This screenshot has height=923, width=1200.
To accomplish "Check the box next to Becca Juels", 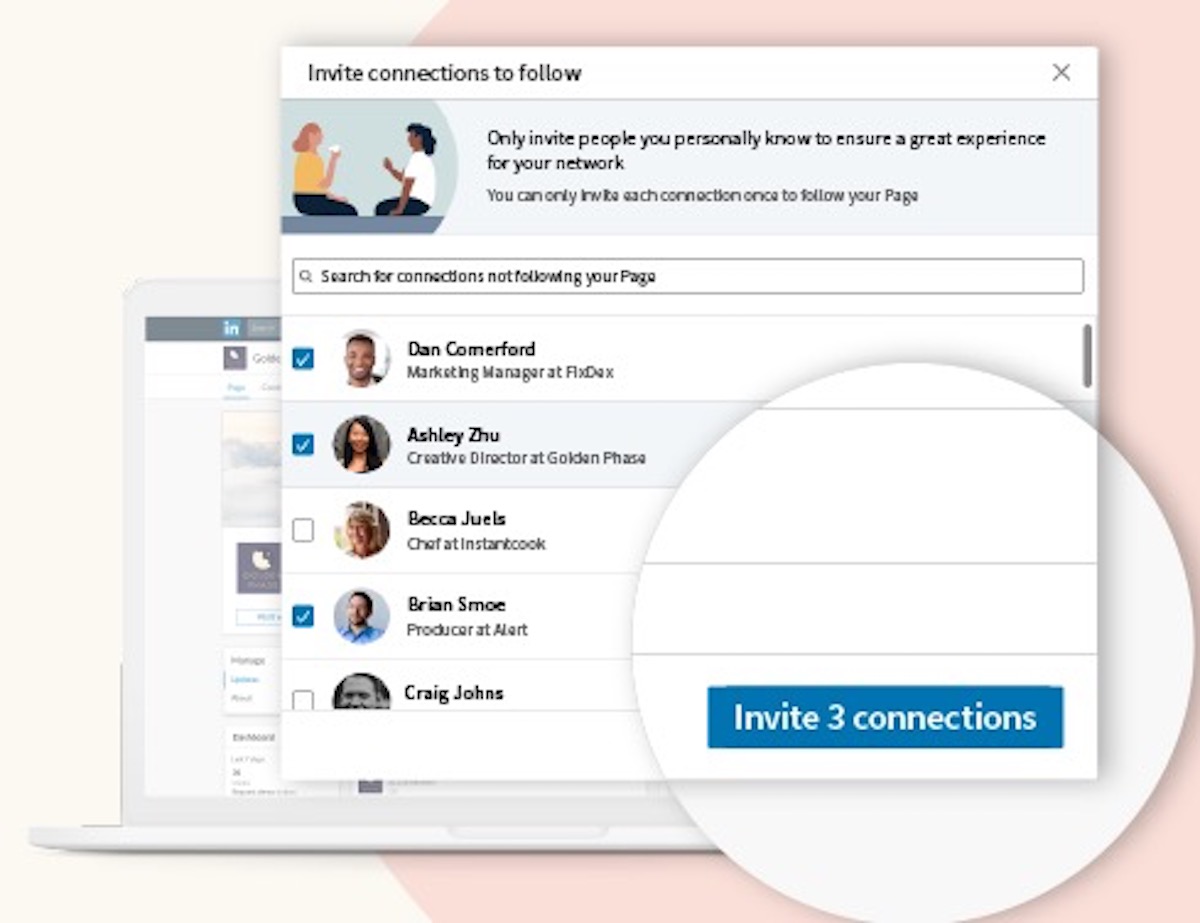I will pyautogui.click(x=303, y=530).
